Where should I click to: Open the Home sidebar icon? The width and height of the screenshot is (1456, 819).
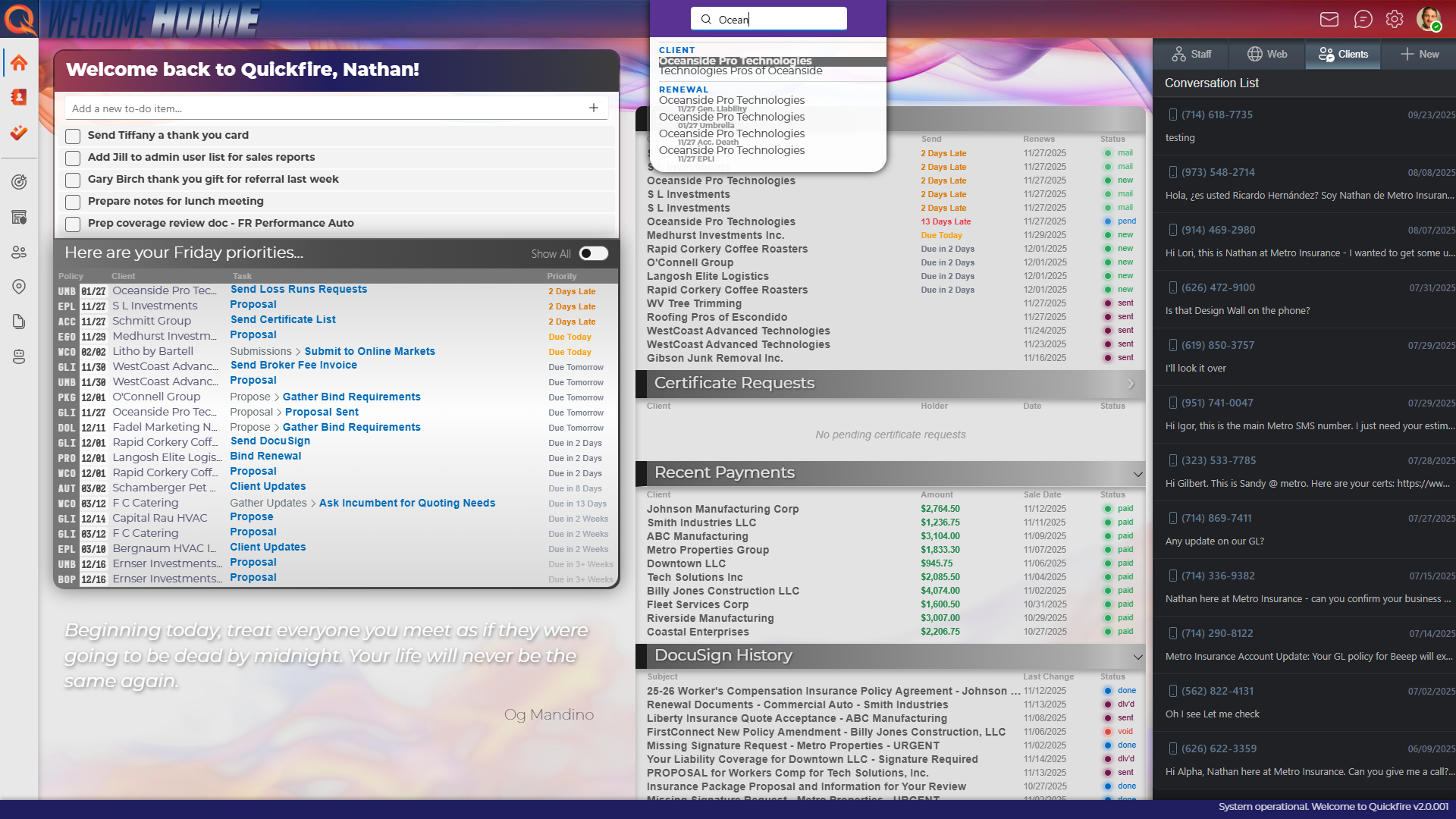click(19, 62)
